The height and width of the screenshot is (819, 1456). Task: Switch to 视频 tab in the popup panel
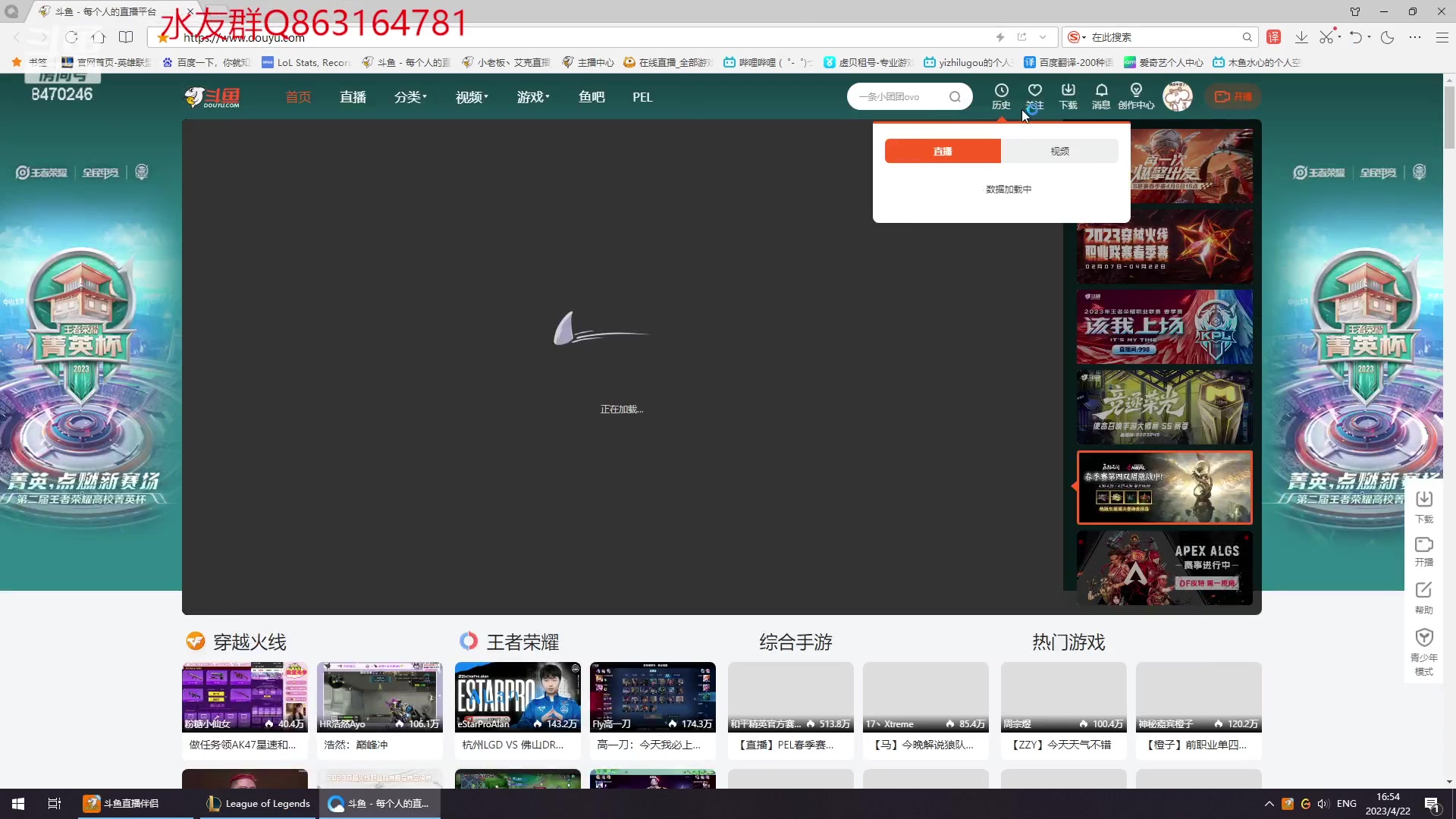[1059, 151]
